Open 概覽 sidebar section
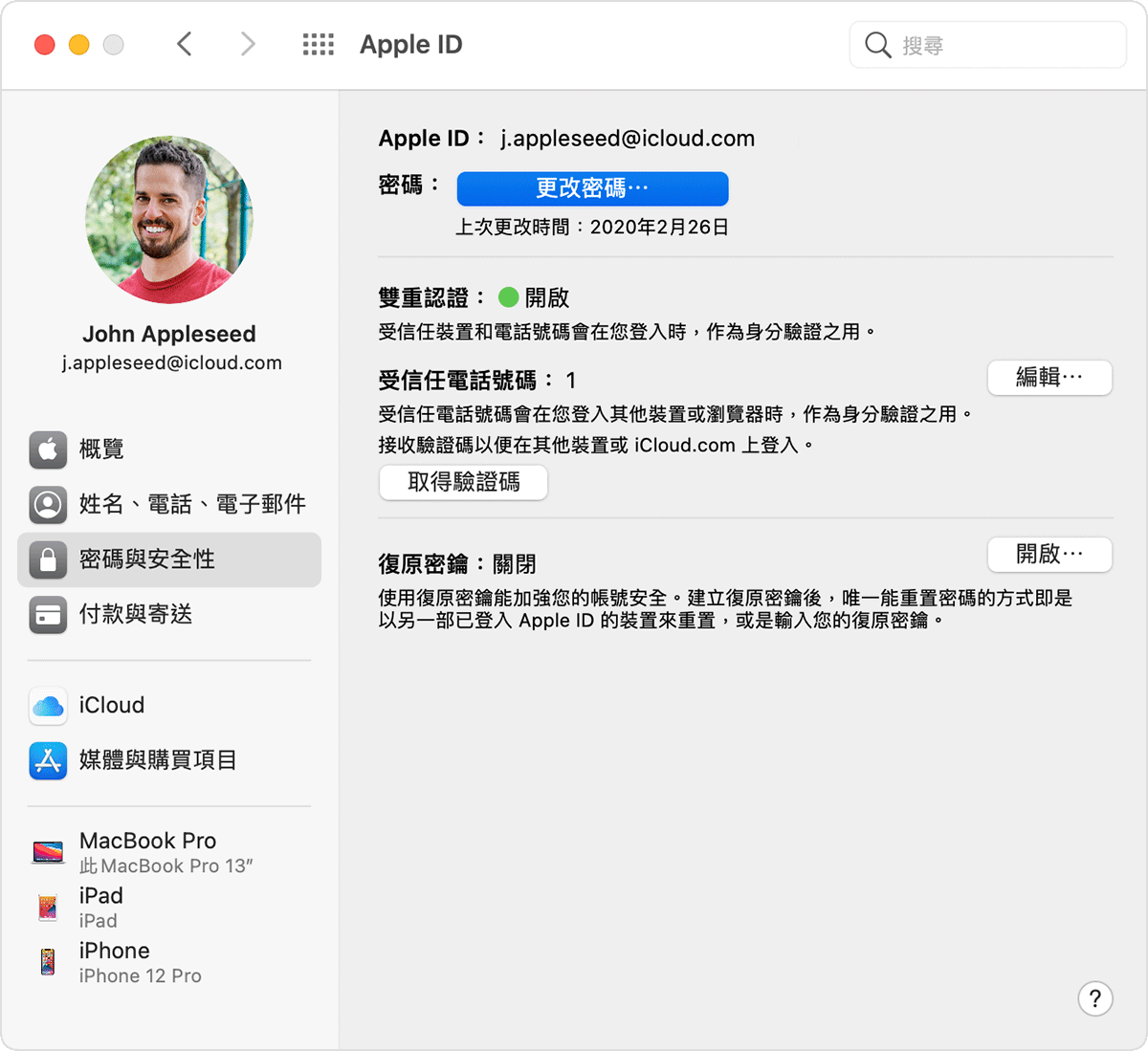The width and height of the screenshot is (1148, 1052). pos(169,449)
